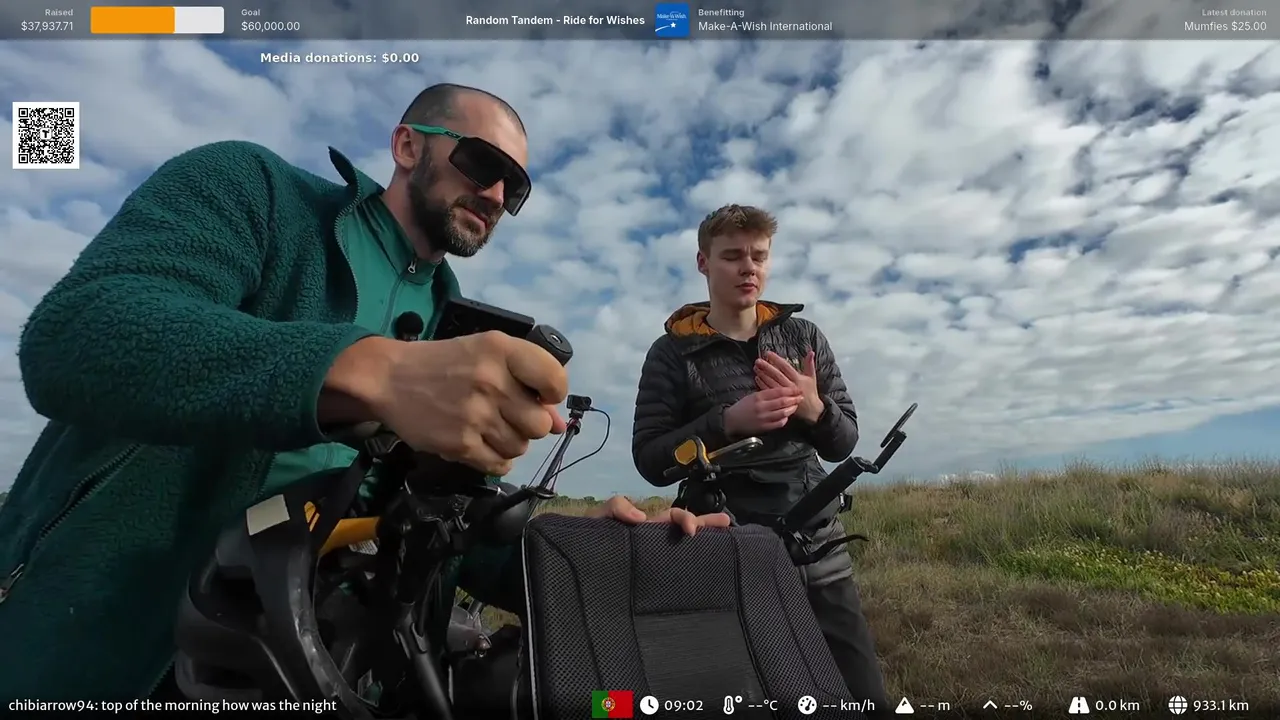
Task: Click the Random Tandem - Ride for Wishes title
Action: [x=555, y=20]
